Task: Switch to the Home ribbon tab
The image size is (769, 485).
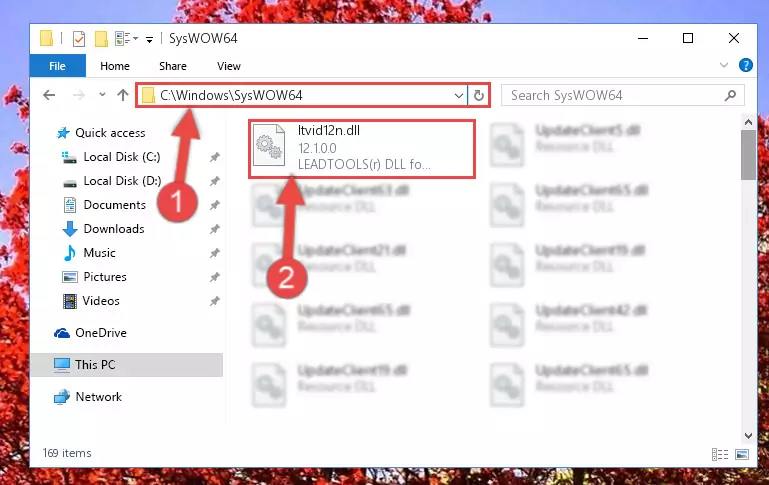Action: 115,66
